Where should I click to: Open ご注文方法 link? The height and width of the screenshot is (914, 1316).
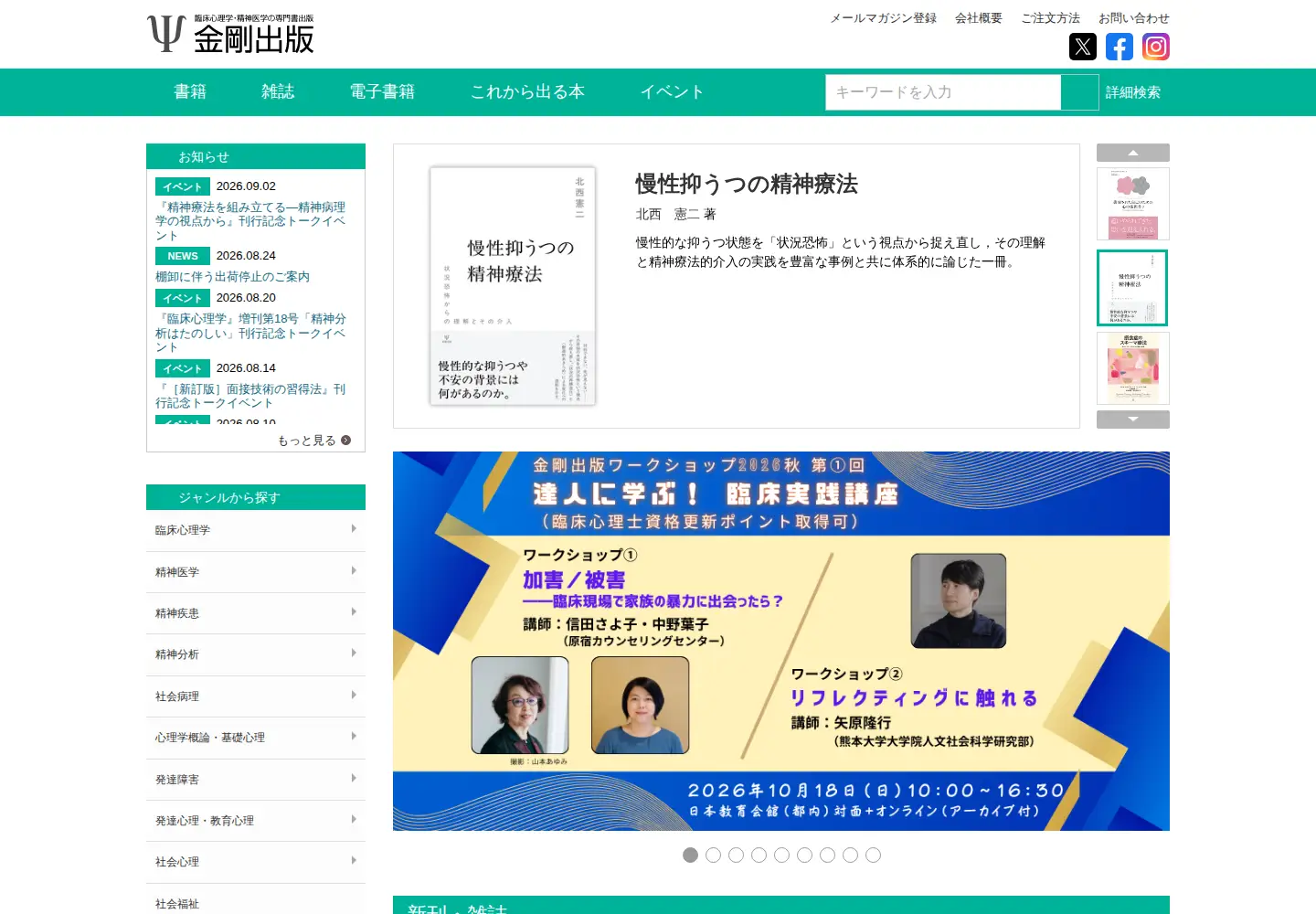point(1050,18)
